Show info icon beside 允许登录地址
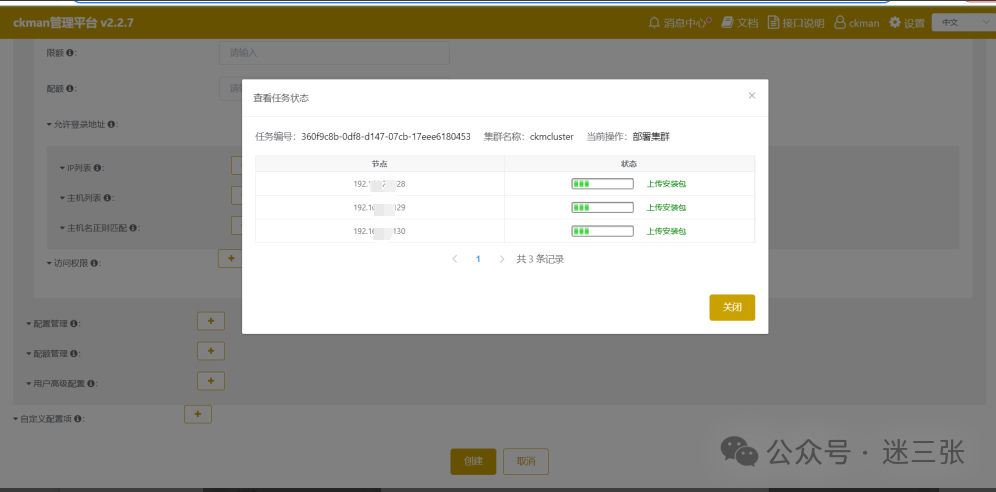The height and width of the screenshot is (492, 996). click(111, 124)
